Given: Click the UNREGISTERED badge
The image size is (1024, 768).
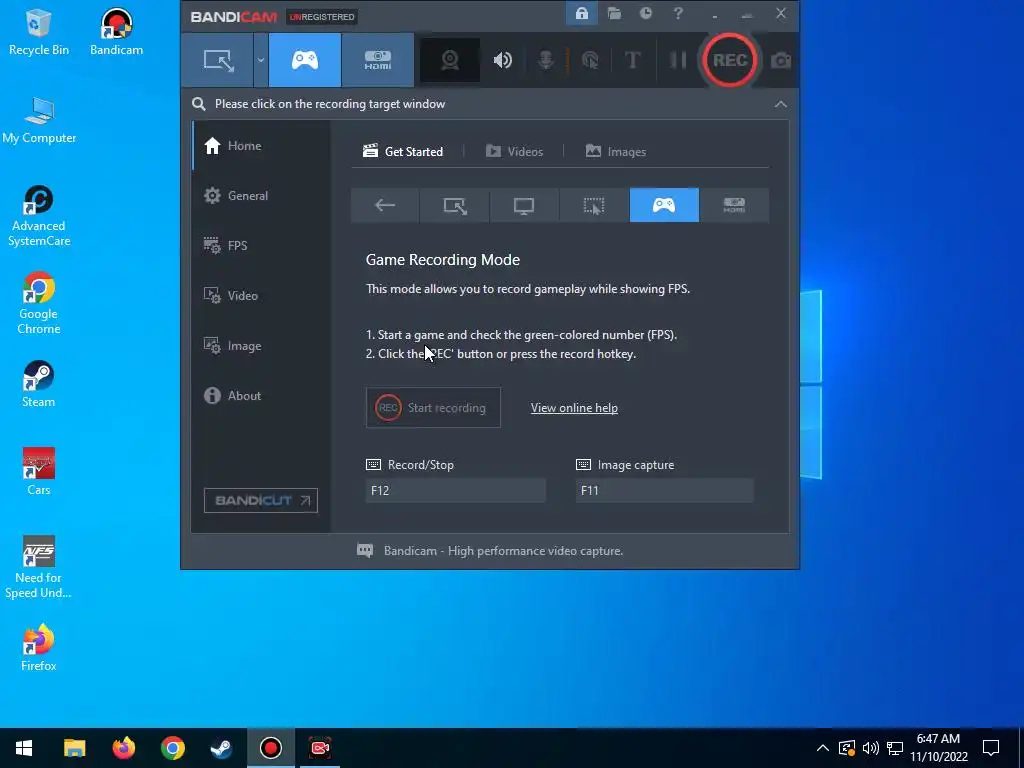Looking at the screenshot, I should point(321,16).
